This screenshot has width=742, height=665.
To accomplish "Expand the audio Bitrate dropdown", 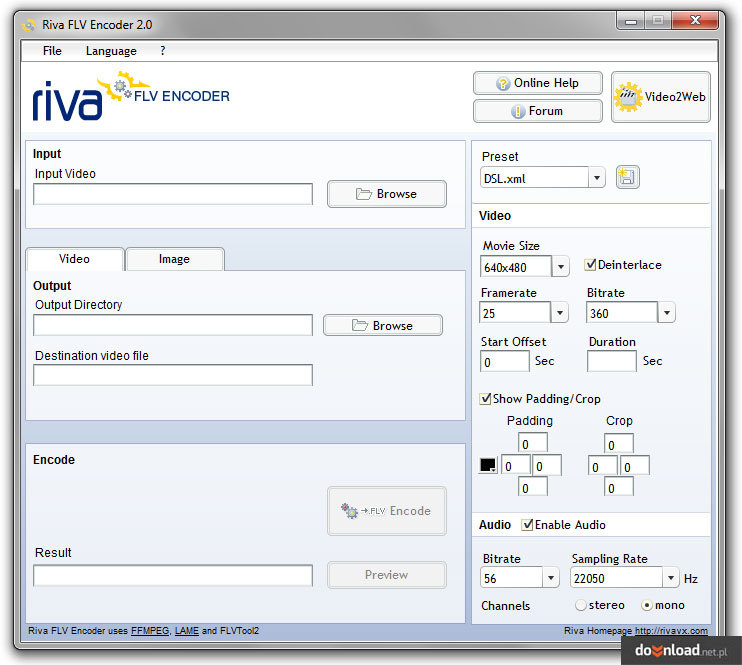I will coord(551,578).
